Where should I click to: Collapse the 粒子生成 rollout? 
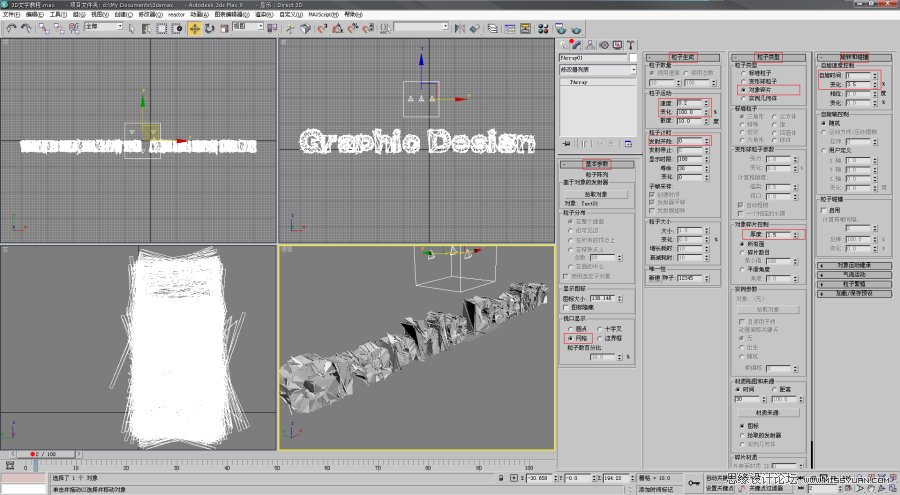(682, 57)
